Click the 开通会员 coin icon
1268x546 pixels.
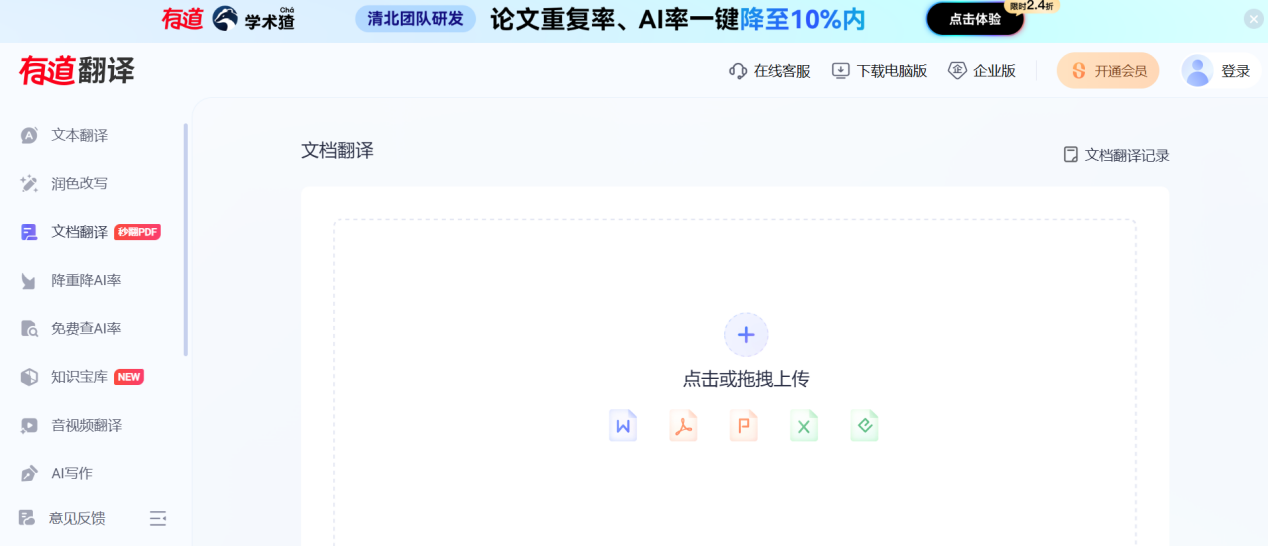click(1078, 71)
